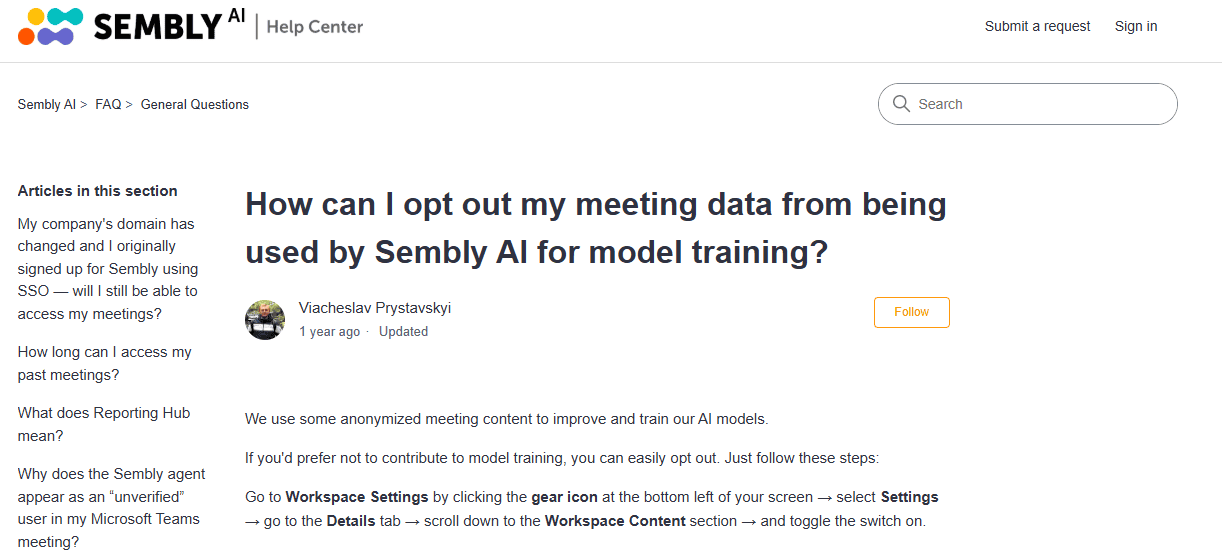Focus the Search input field
The height and width of the screenshot is (550, 1222).
coord(1028,104)
